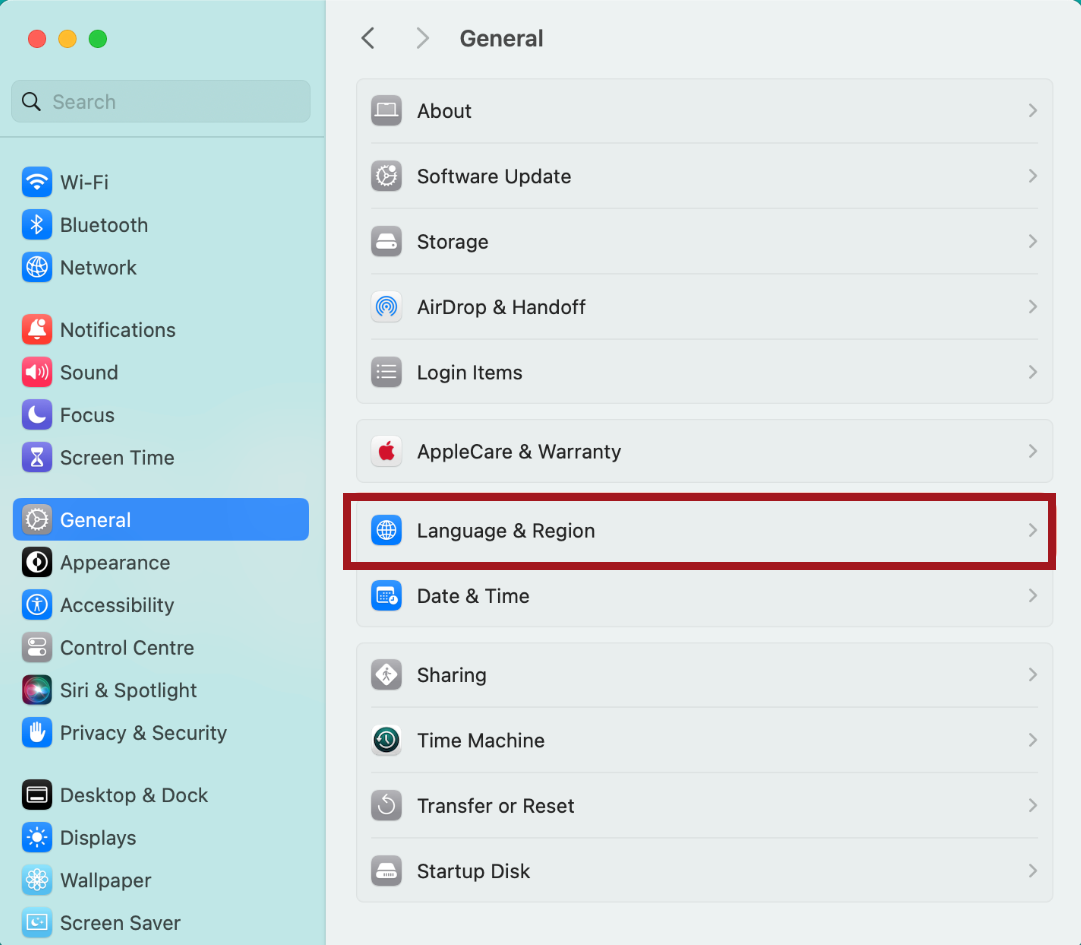Click the Login Items list icon

386,372
